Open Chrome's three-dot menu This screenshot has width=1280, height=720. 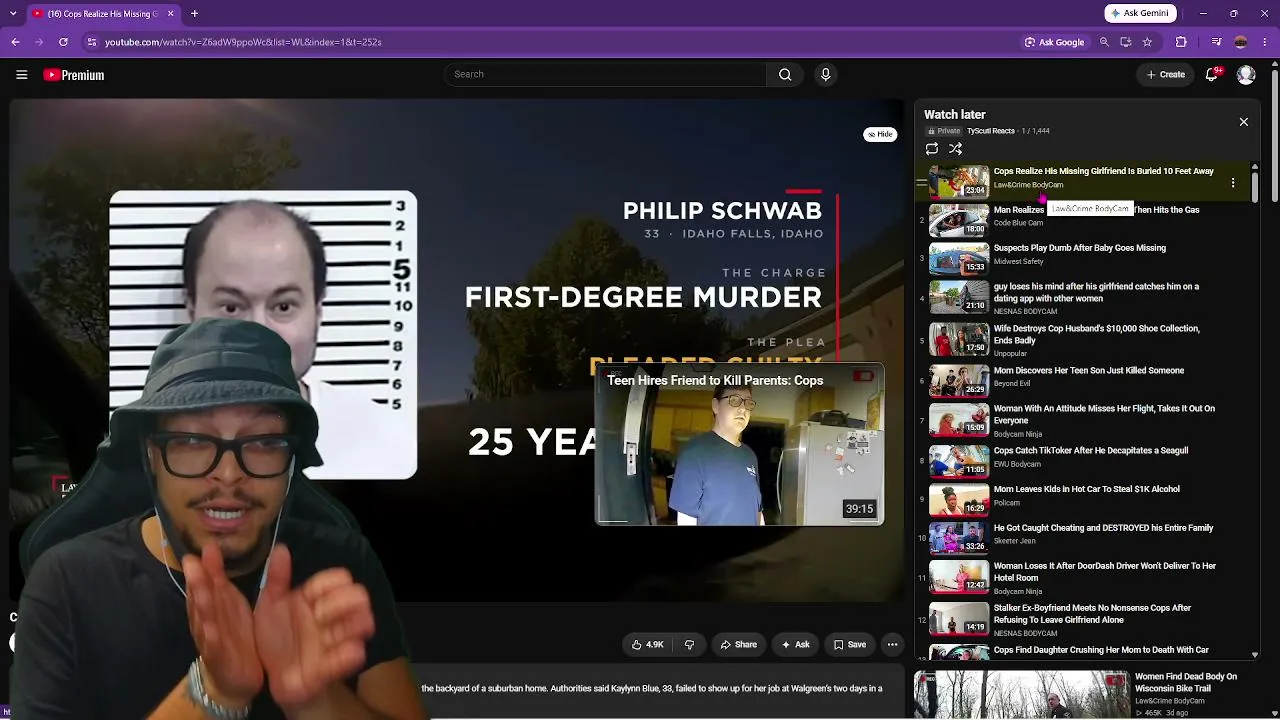[x=1265, y=42]
